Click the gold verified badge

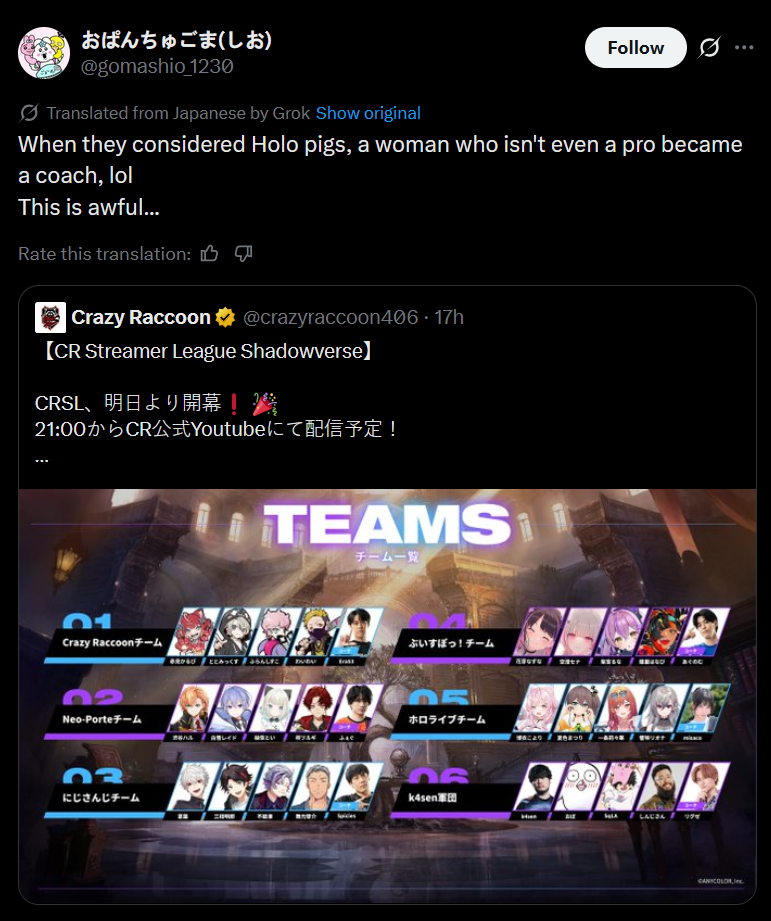[x=225, y=318]
